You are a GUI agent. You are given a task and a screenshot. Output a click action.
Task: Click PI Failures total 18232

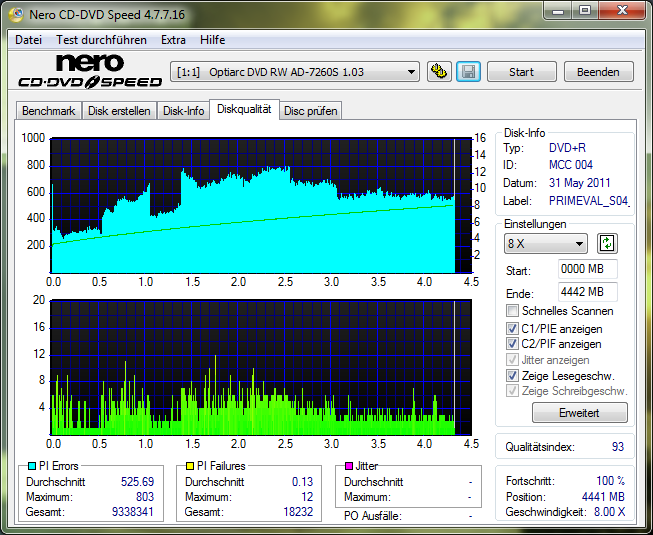point(298,511)
